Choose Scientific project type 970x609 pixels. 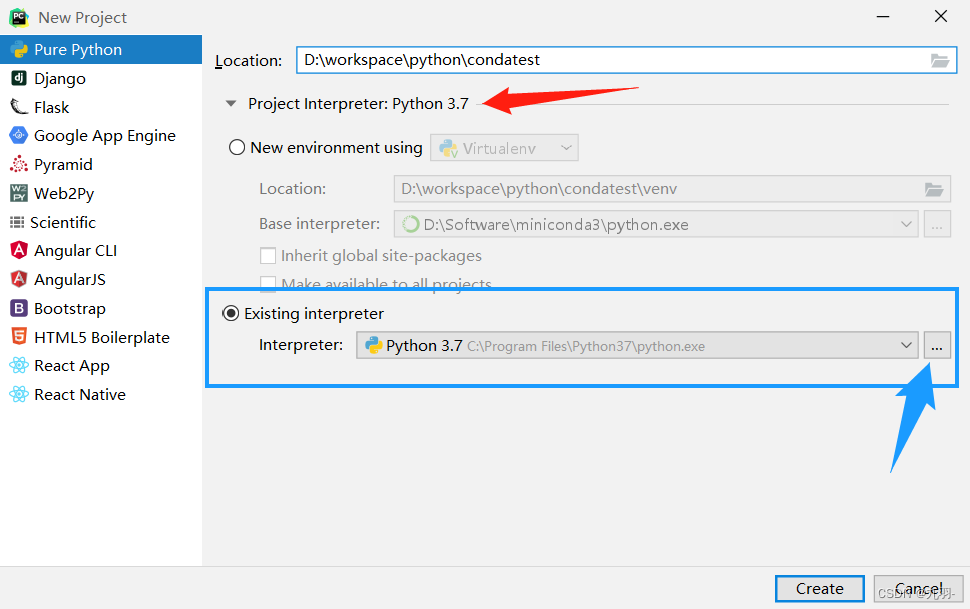pos(101,222)
